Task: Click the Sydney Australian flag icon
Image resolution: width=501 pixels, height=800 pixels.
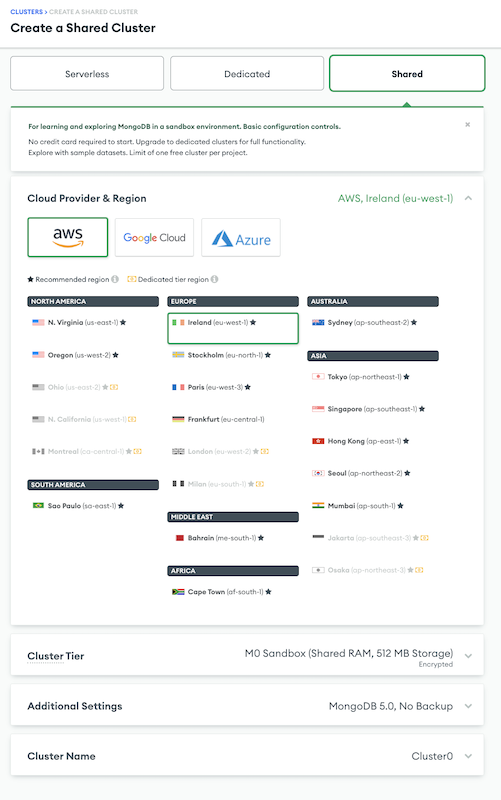Action: [x=318, y=322]
